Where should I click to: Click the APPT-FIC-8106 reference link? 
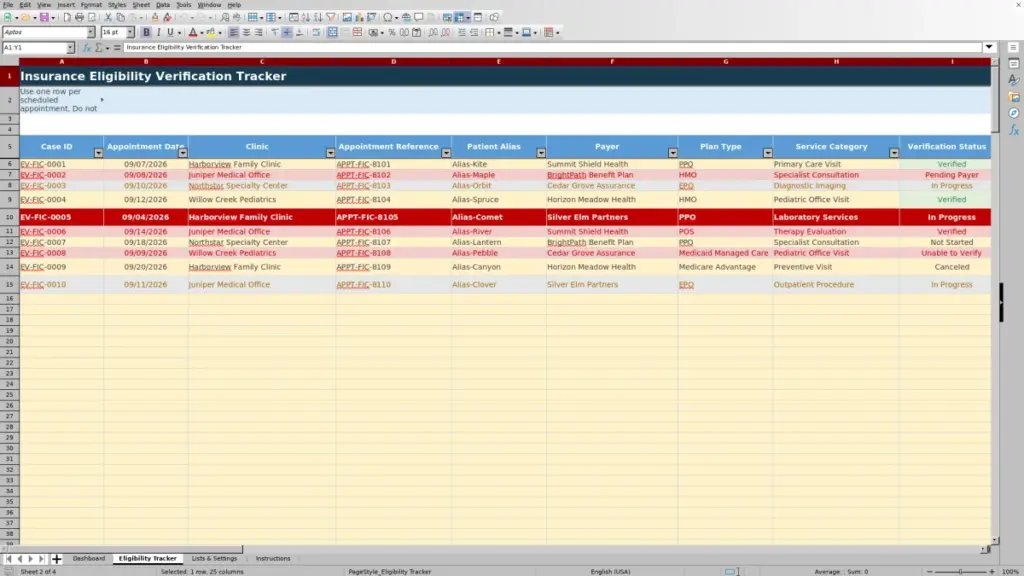[363, 231]
